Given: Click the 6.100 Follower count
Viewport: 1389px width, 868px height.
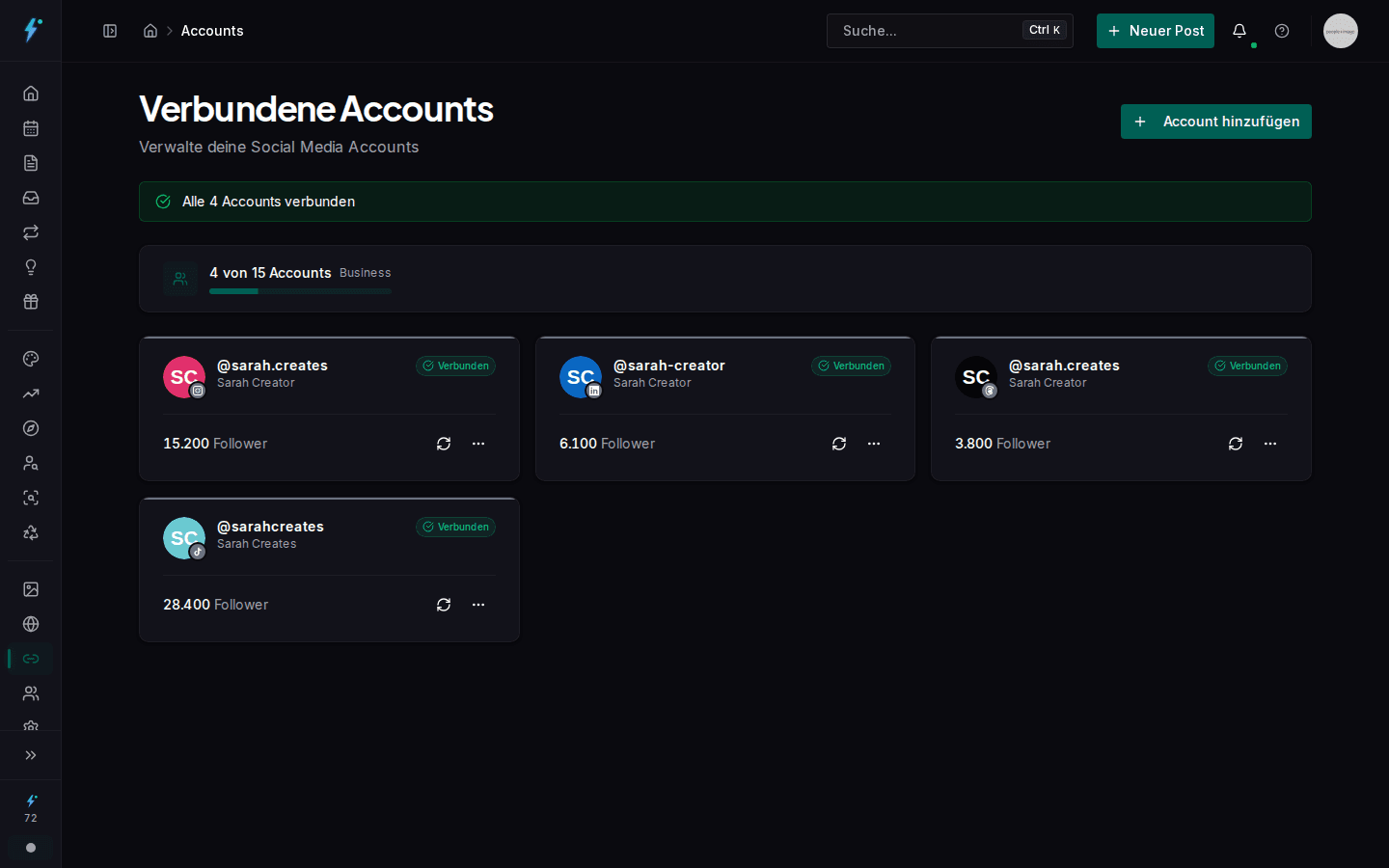Looking at the screenshot, I should [607, 444].
